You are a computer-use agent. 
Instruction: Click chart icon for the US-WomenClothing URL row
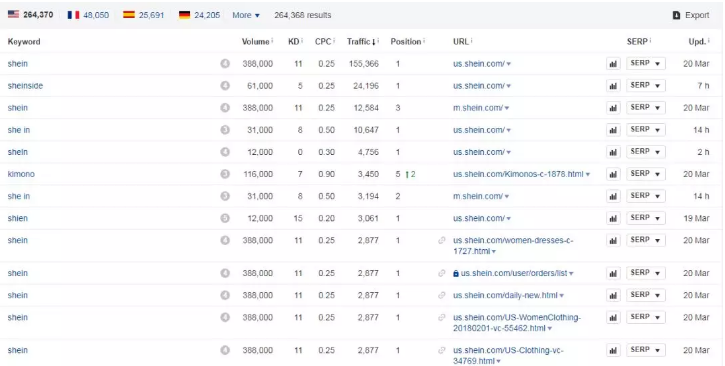pos(613,317)
